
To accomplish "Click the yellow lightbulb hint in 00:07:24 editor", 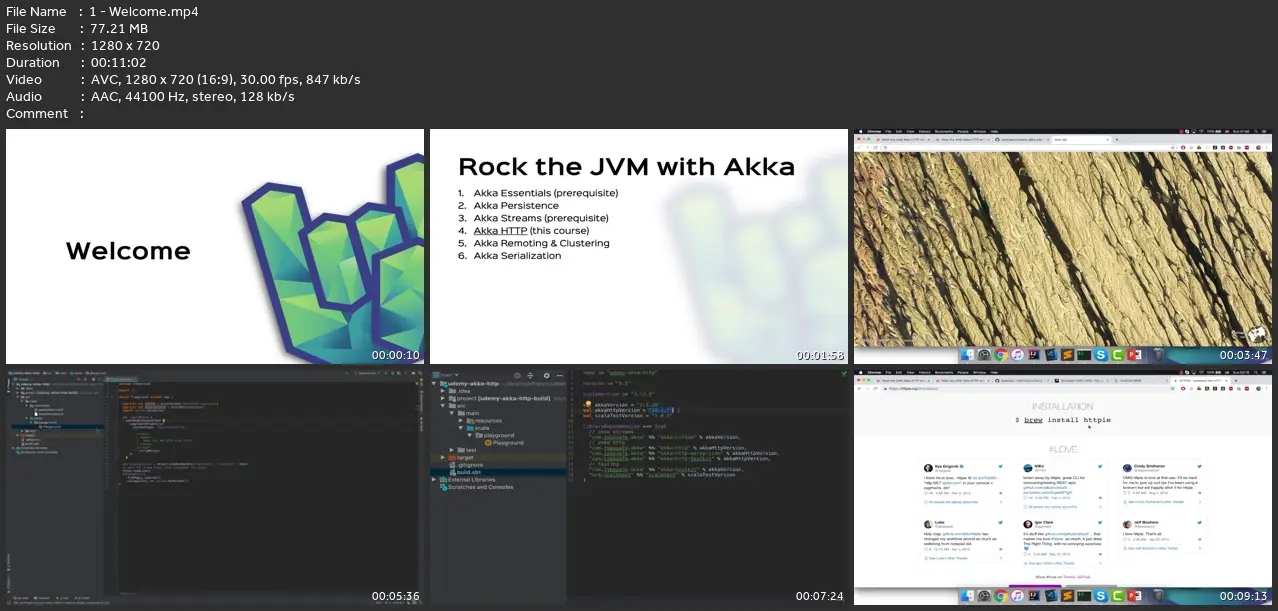I will pos(588,403).
